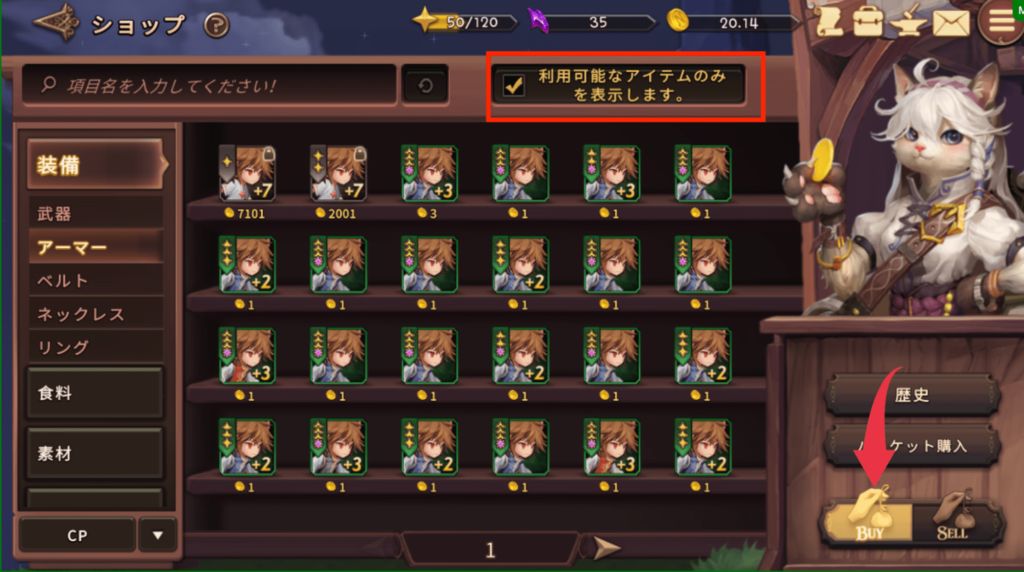Open the mail envelope icon
1024x572 pixels.
(x=950, y=24)
